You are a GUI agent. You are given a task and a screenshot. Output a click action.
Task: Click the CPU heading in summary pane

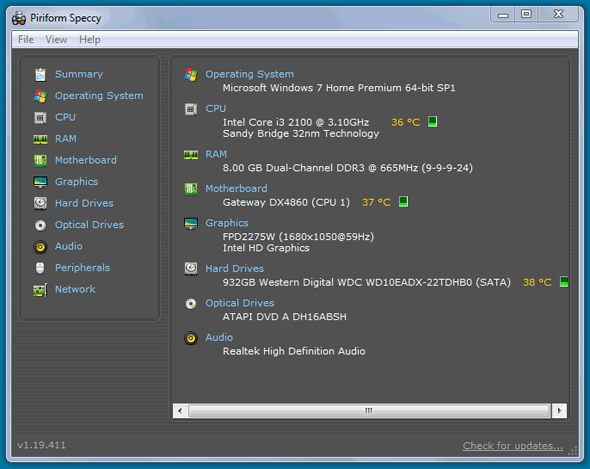tap(216, 108)
